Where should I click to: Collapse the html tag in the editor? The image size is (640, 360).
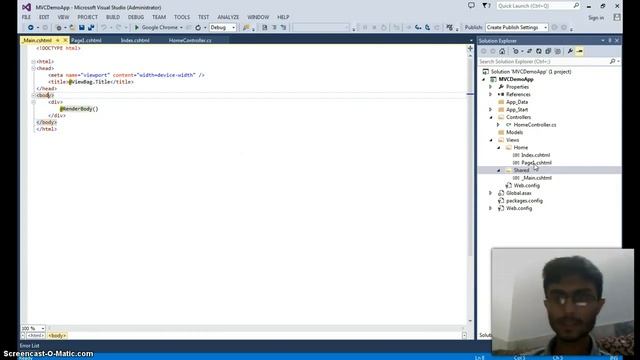33,62
